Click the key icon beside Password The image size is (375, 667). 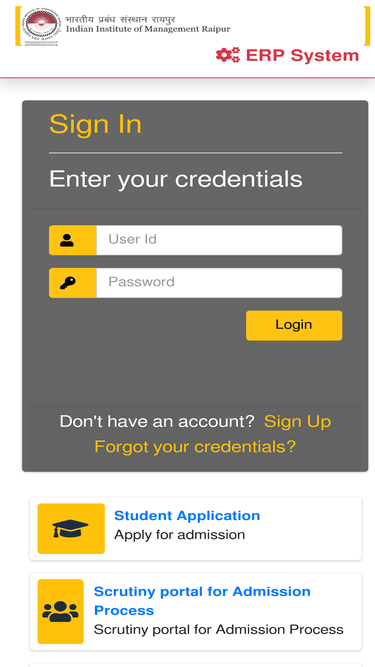(68, 283)
